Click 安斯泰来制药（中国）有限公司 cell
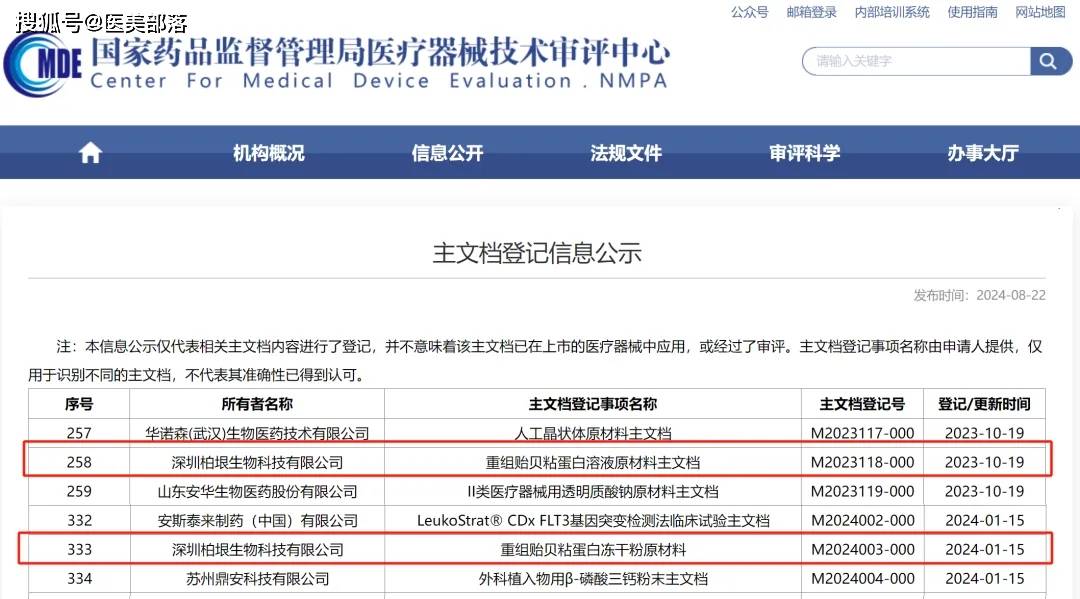 [x=257, y=521]
